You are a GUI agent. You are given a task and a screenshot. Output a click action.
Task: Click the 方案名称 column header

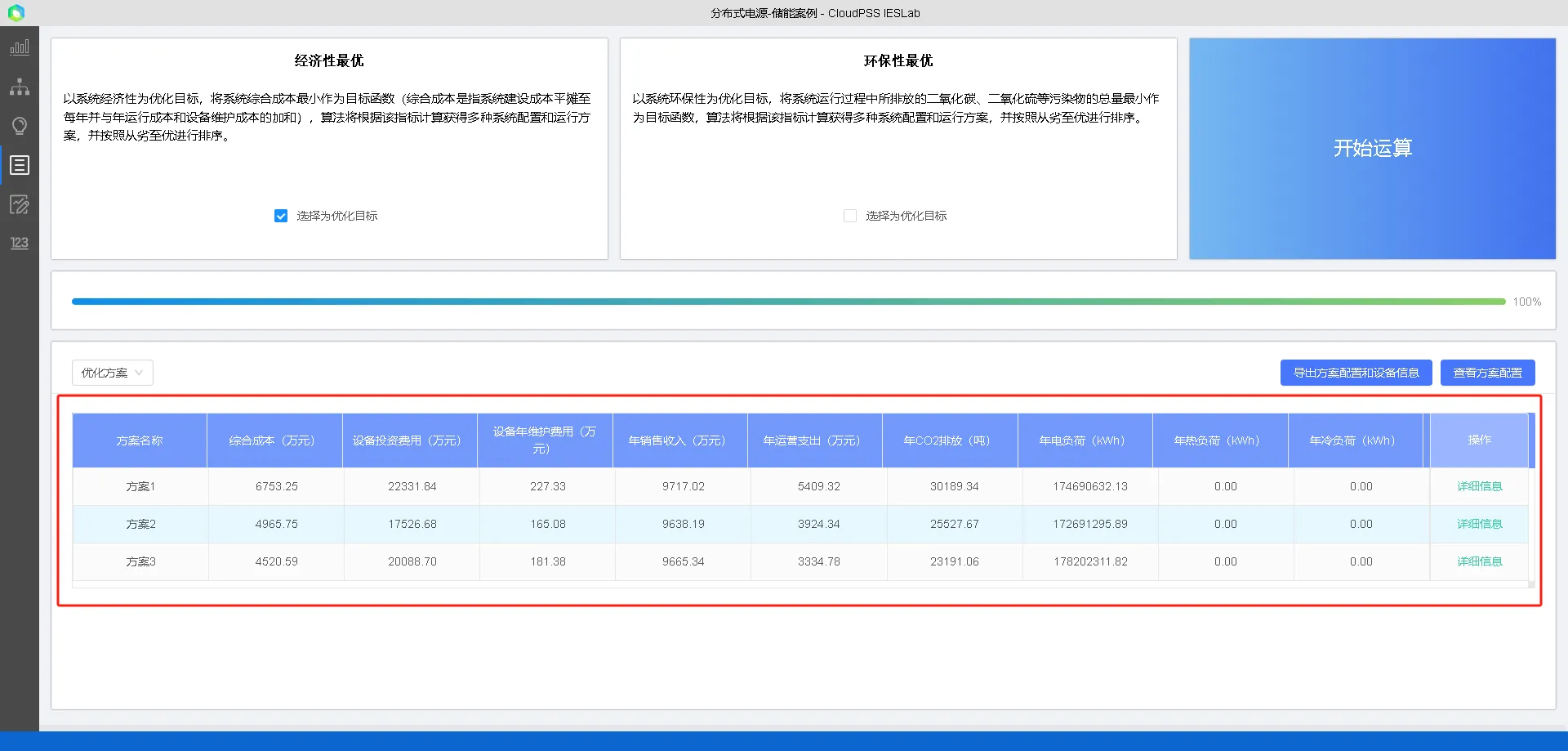pyautogui.click(x=140, y=440)
